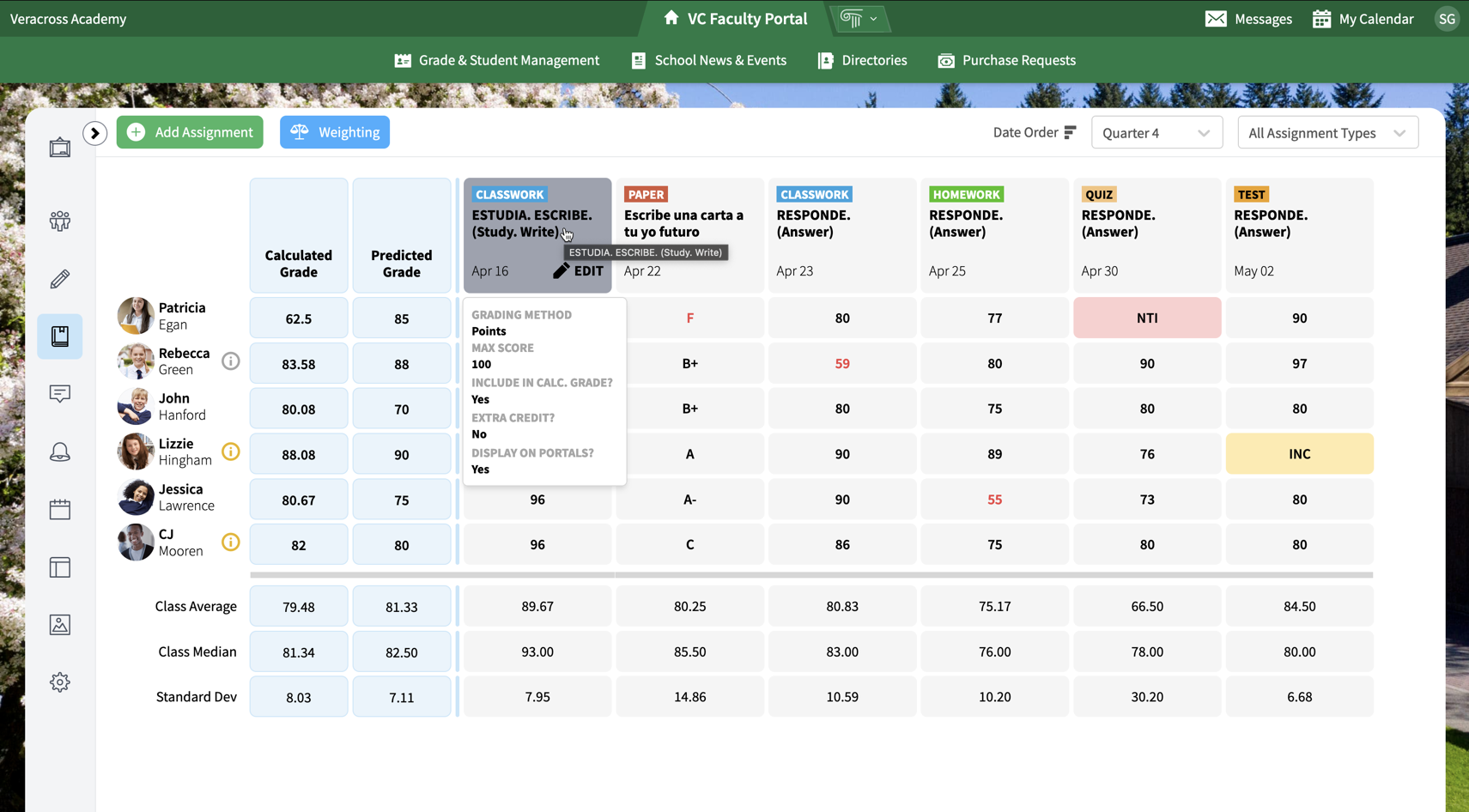Open the calendar icon in the sidebar

[x=59, y=509]
